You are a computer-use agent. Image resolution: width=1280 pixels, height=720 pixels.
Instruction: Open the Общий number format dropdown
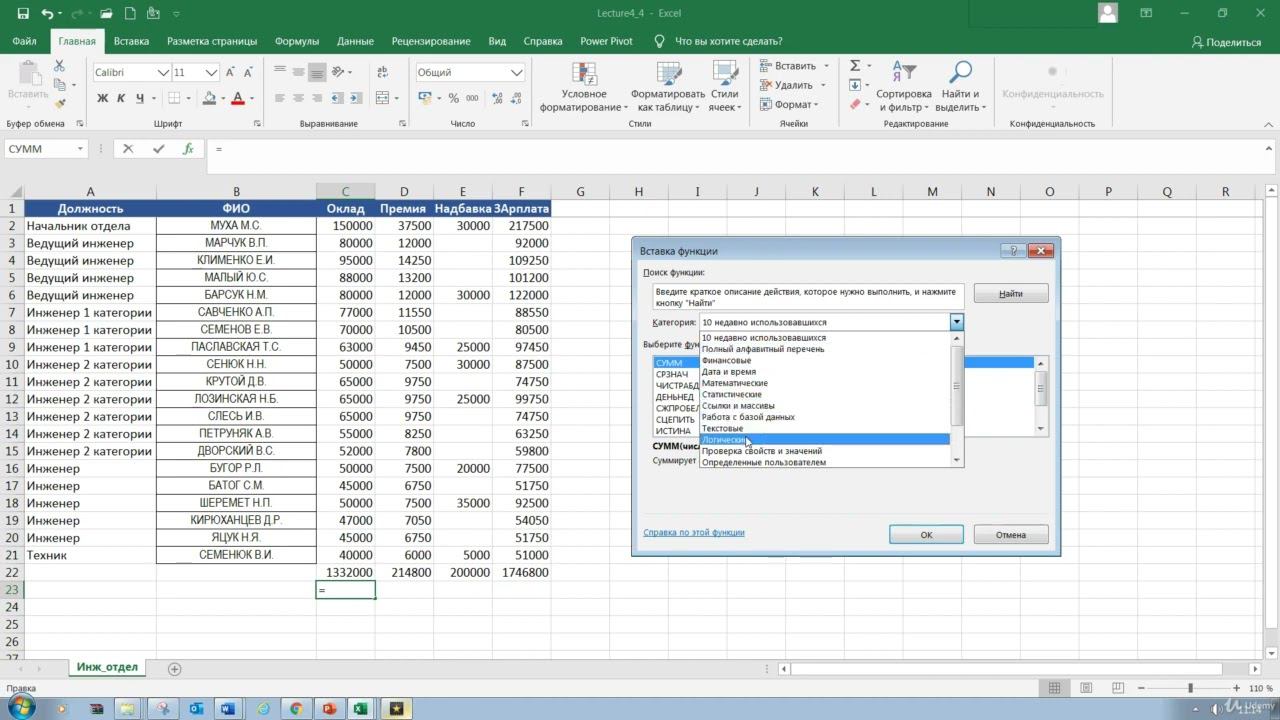pos(516,73)
